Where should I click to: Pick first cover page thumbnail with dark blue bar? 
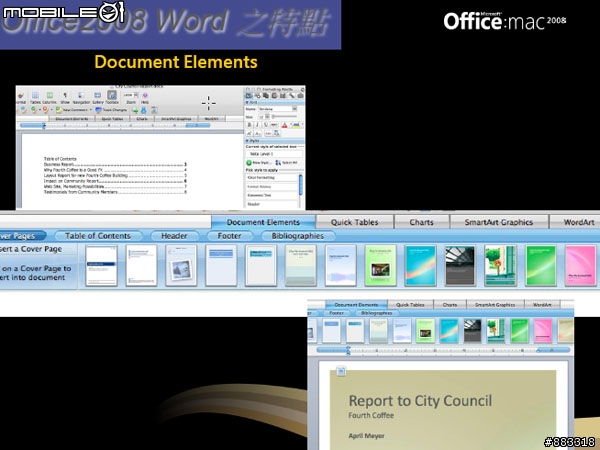pos(101,266)
